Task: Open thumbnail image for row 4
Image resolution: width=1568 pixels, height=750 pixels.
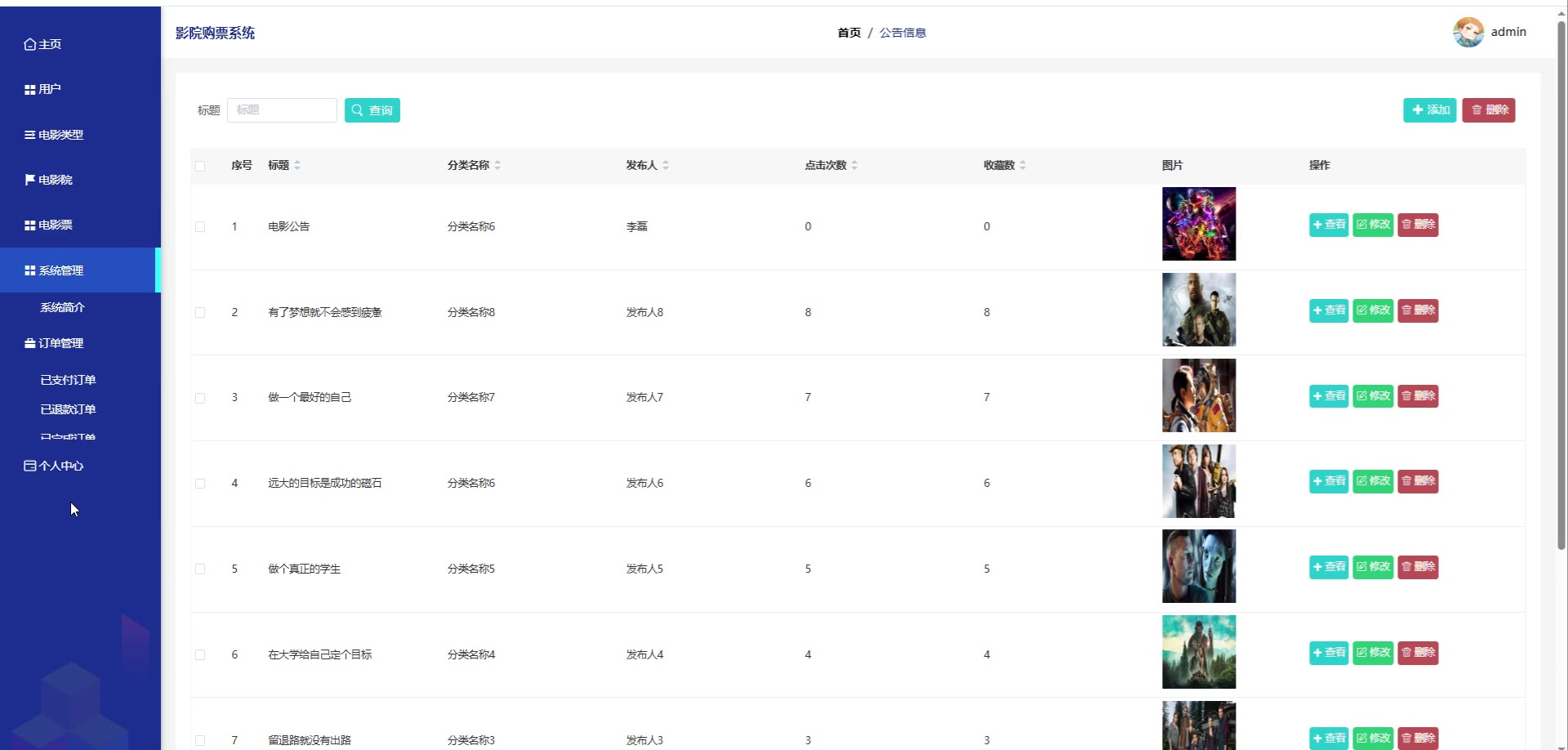Action: [x=1199, y=481]
